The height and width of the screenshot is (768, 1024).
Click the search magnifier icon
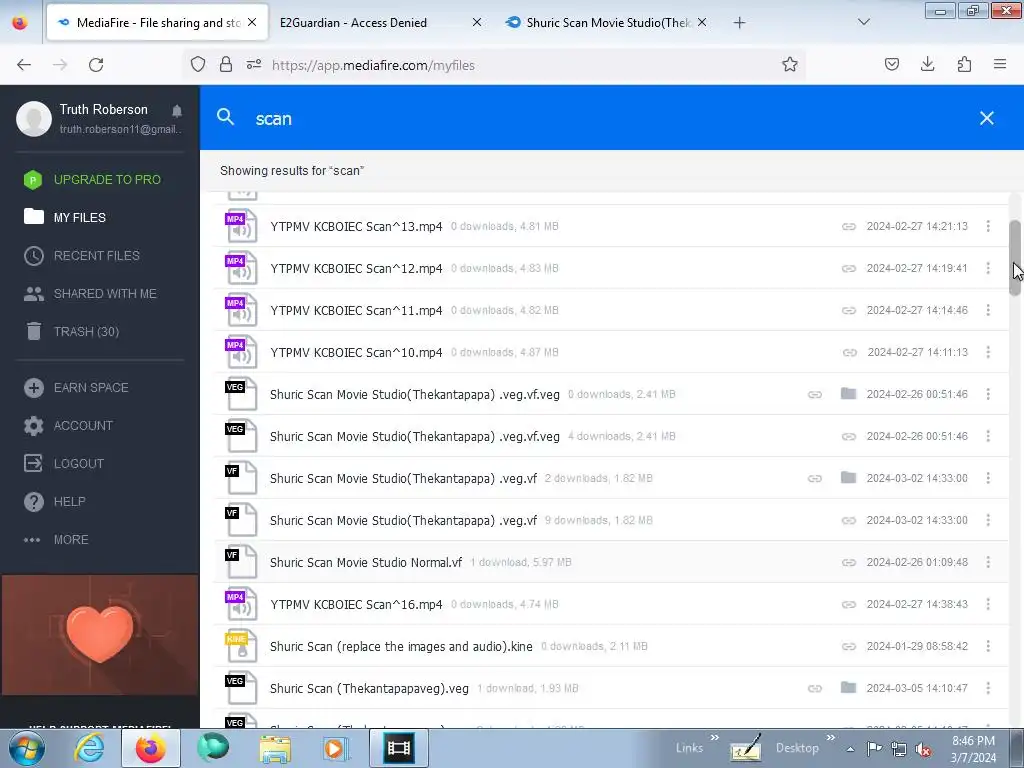pyautogui.click(x=225, y=118)
